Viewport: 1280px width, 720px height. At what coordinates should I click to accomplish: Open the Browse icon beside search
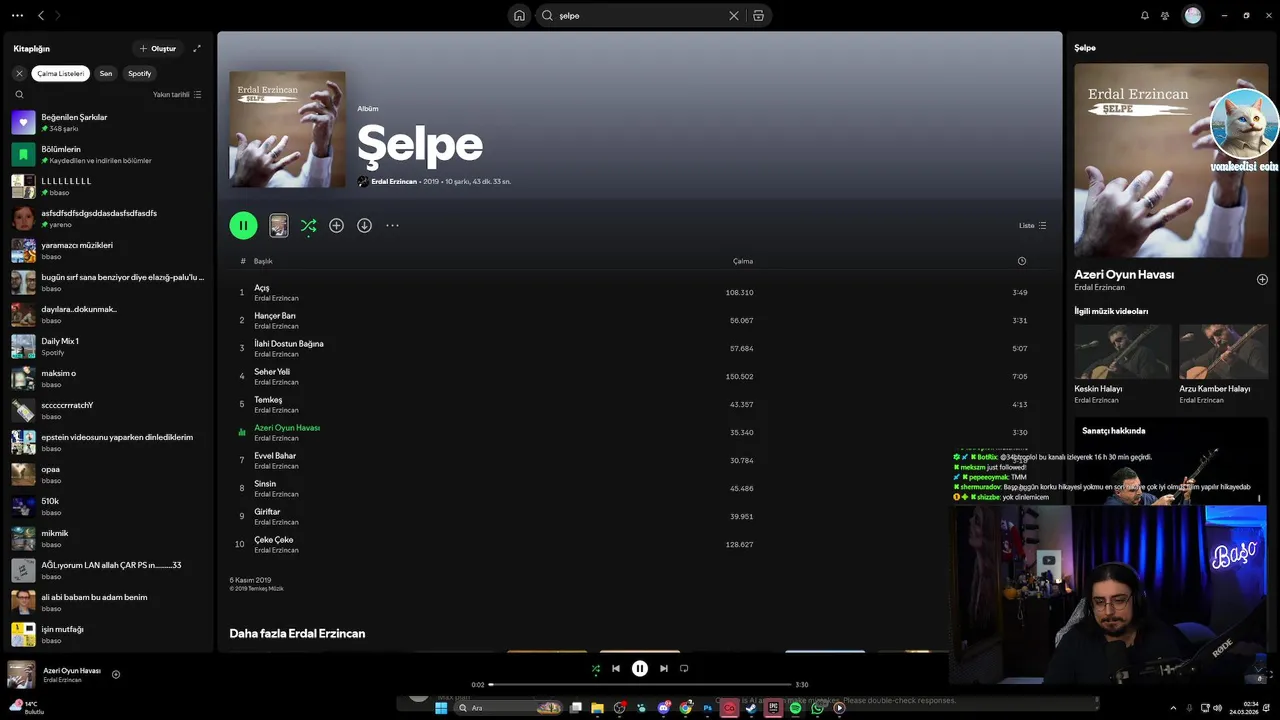coord(758,15)
